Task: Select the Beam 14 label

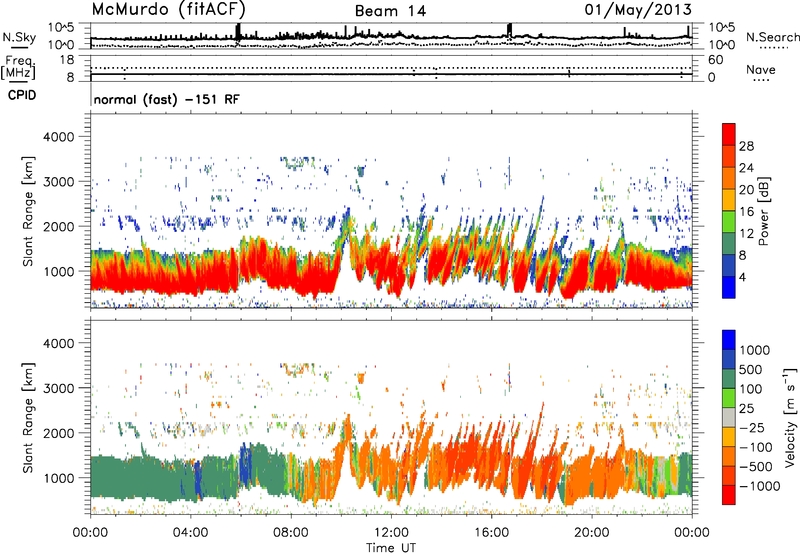Action: point(390,11)
